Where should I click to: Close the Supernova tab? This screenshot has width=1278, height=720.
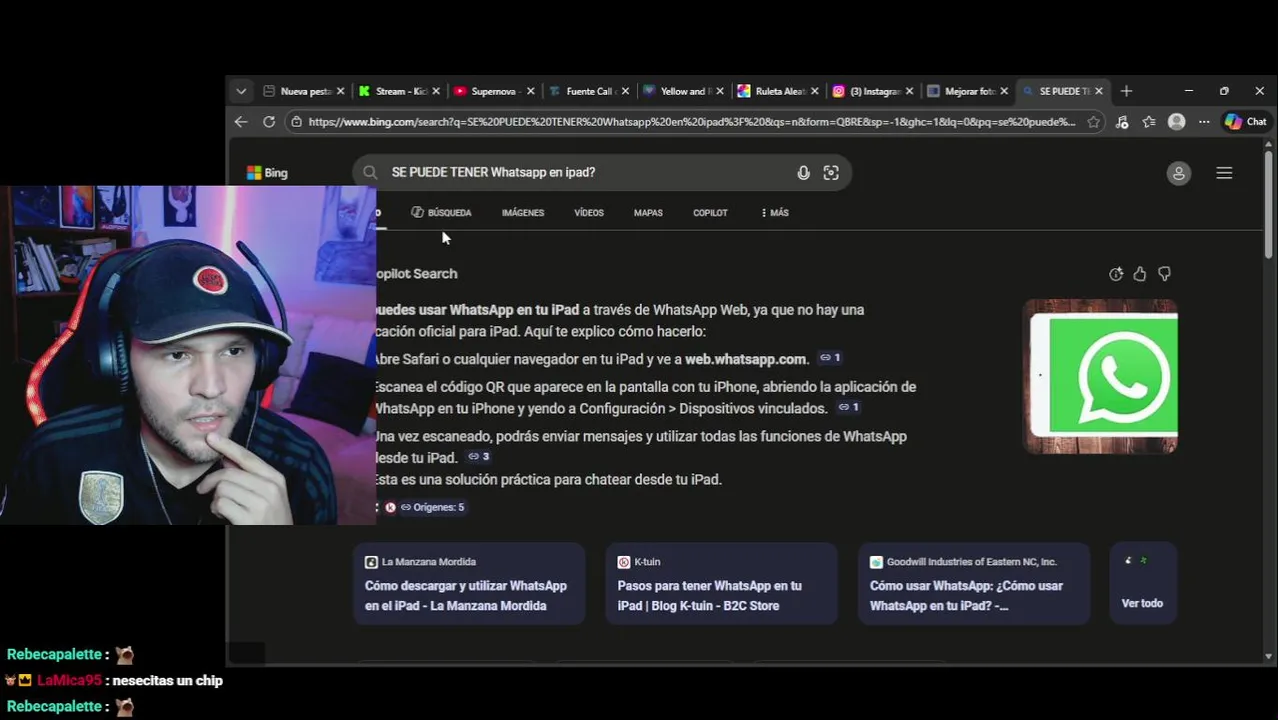click(x=530, y=91)
